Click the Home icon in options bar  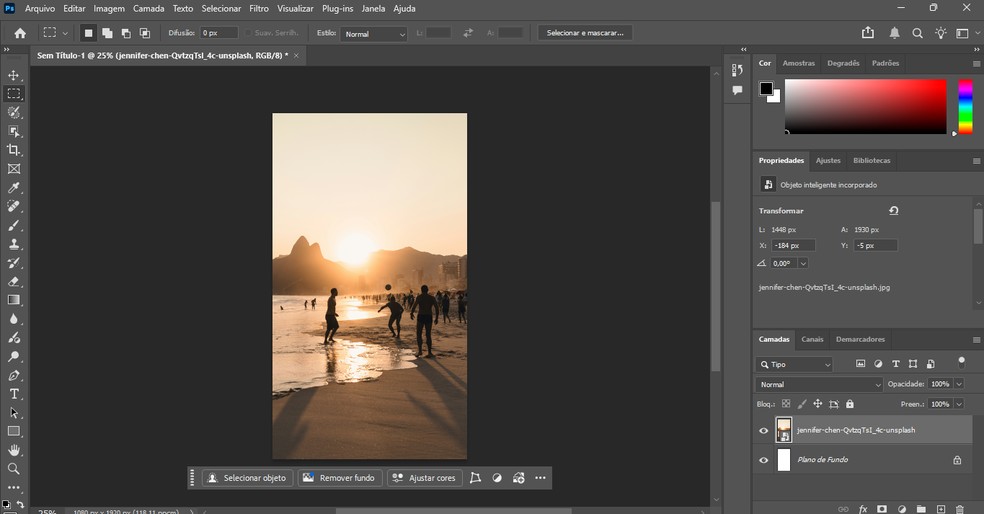tap(20, 33)
